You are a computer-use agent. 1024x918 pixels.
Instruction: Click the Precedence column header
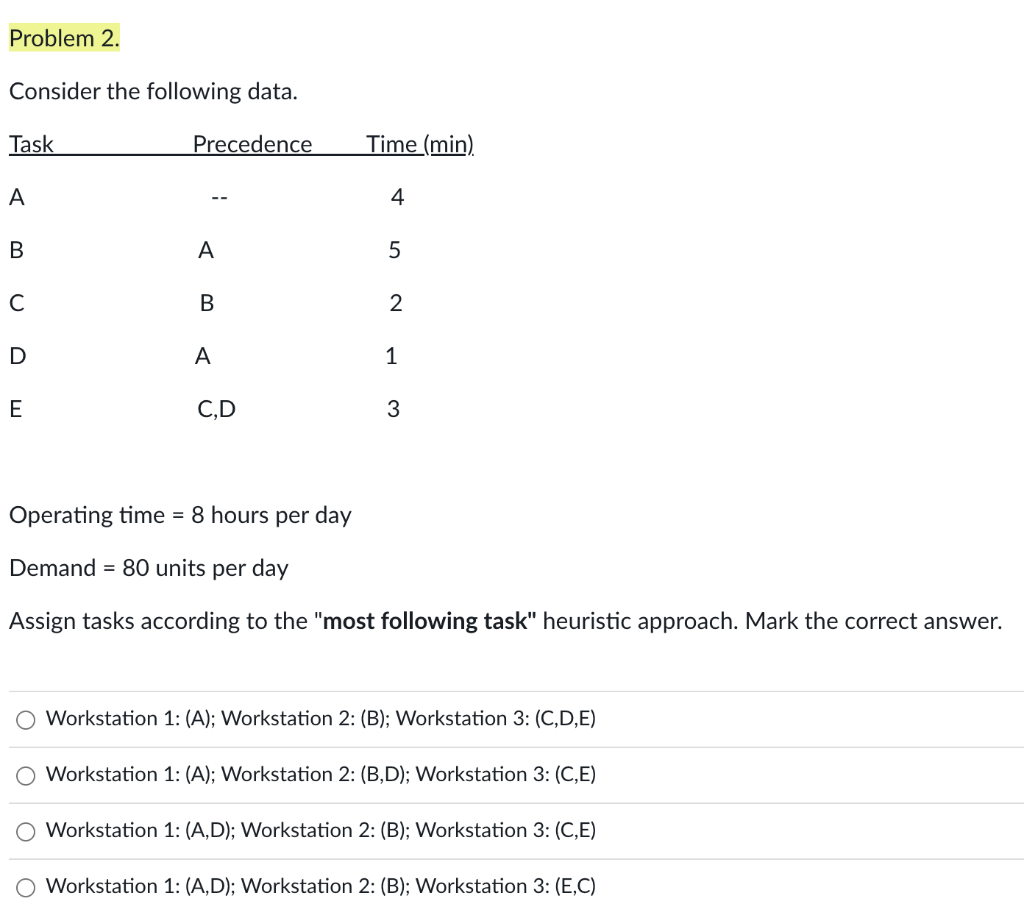252,144
